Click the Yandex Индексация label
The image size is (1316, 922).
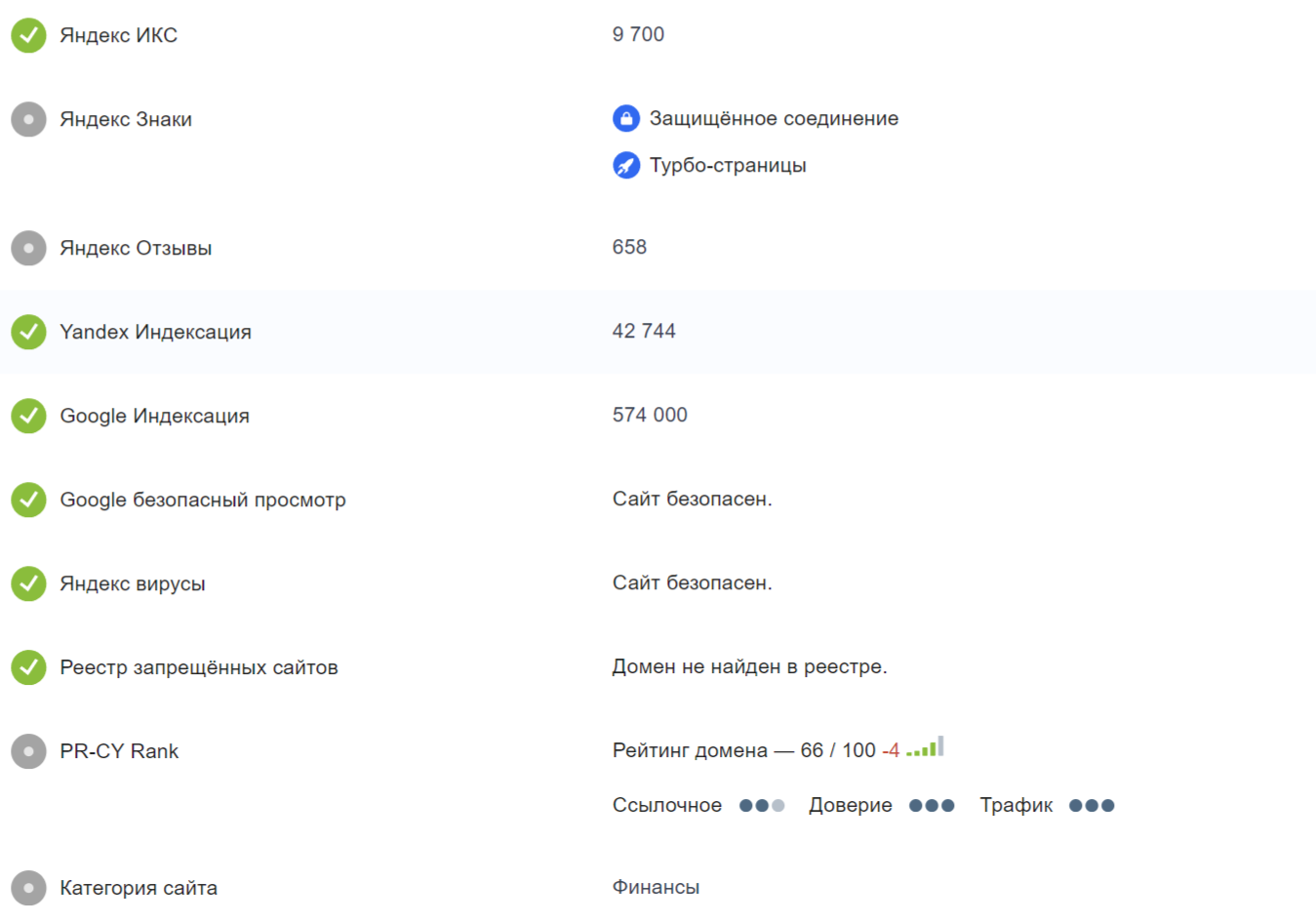click(155, 332)
